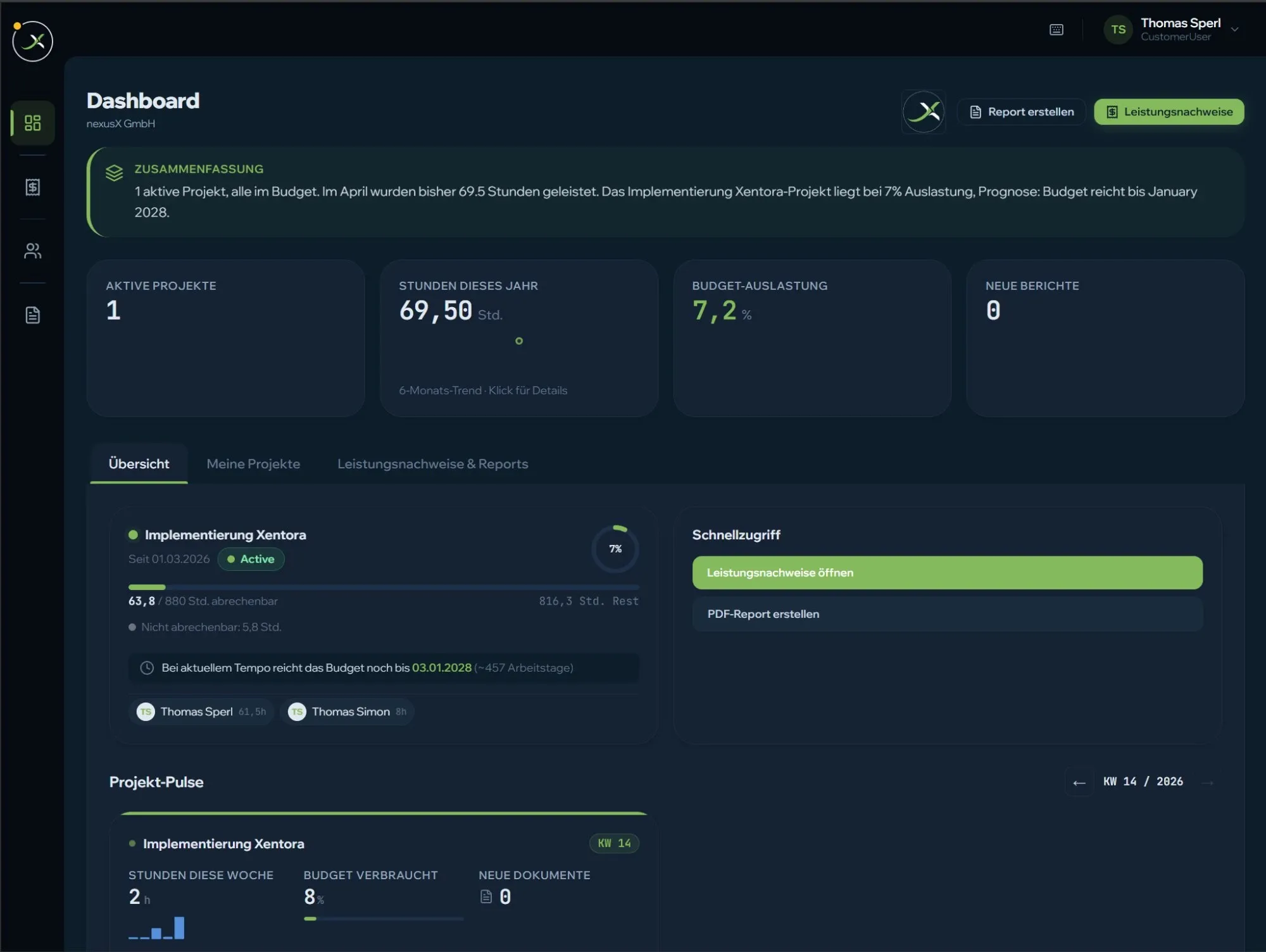
Task: Open the billing receipt icon in sidebar
Action: click(32, 187)
